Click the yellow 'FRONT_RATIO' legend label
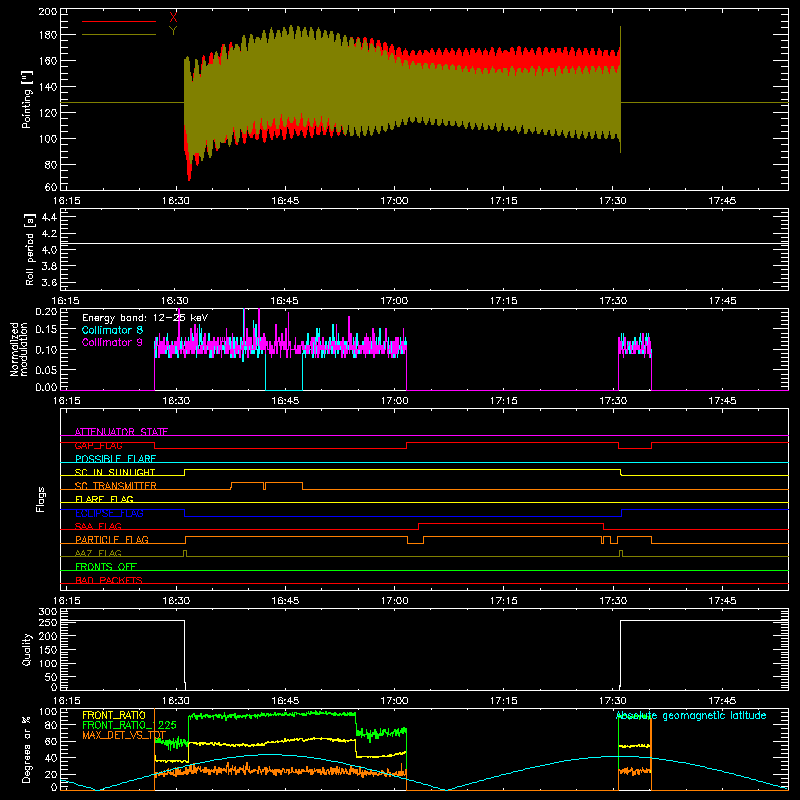 (x=114, y=715)
